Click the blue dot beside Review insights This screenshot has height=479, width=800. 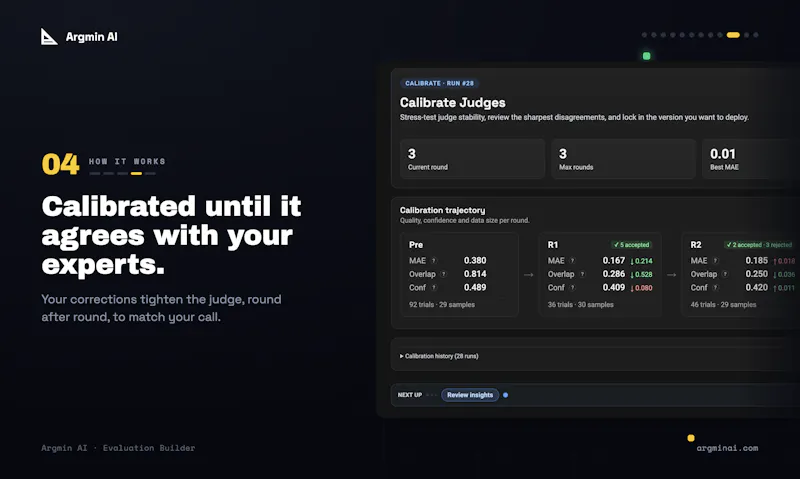[505, 395]
